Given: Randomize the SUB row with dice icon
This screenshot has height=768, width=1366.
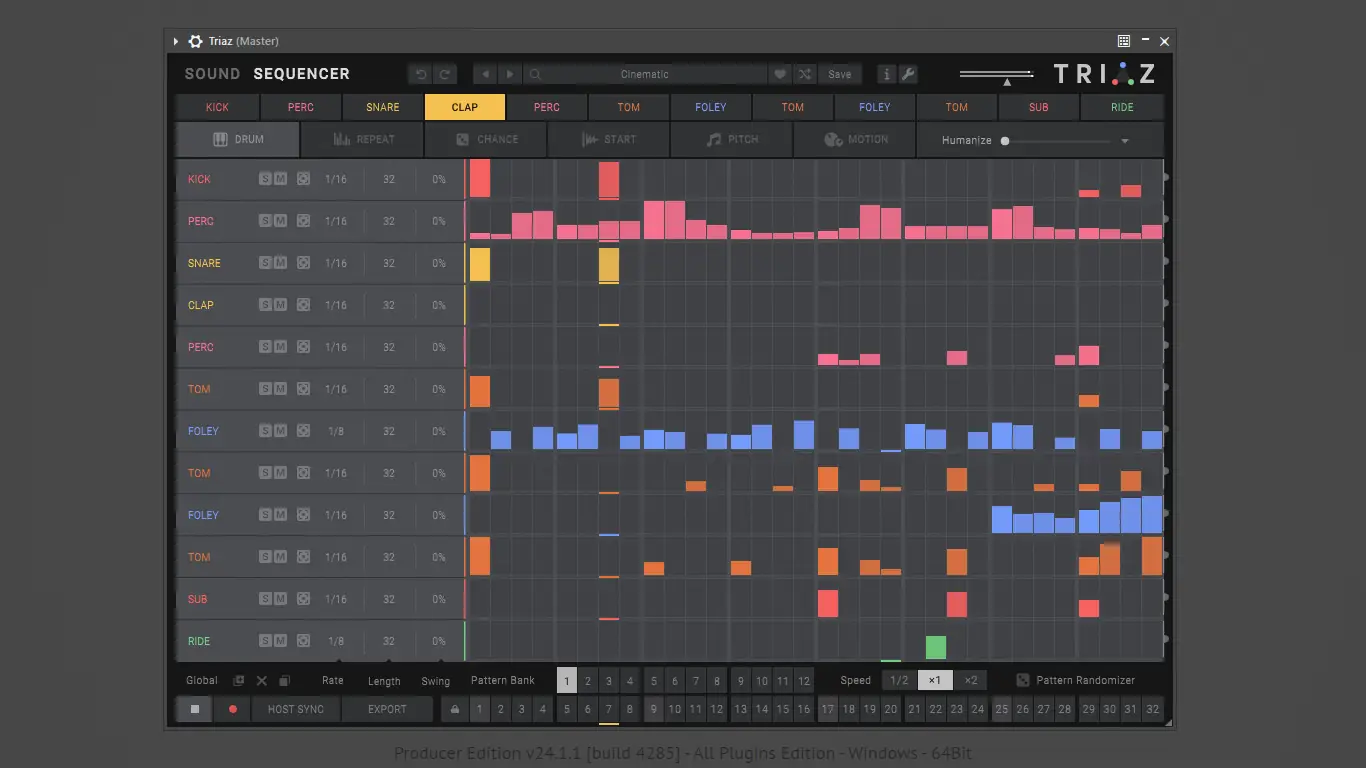Looking at the screenshot, I should [x=303, y=599].
